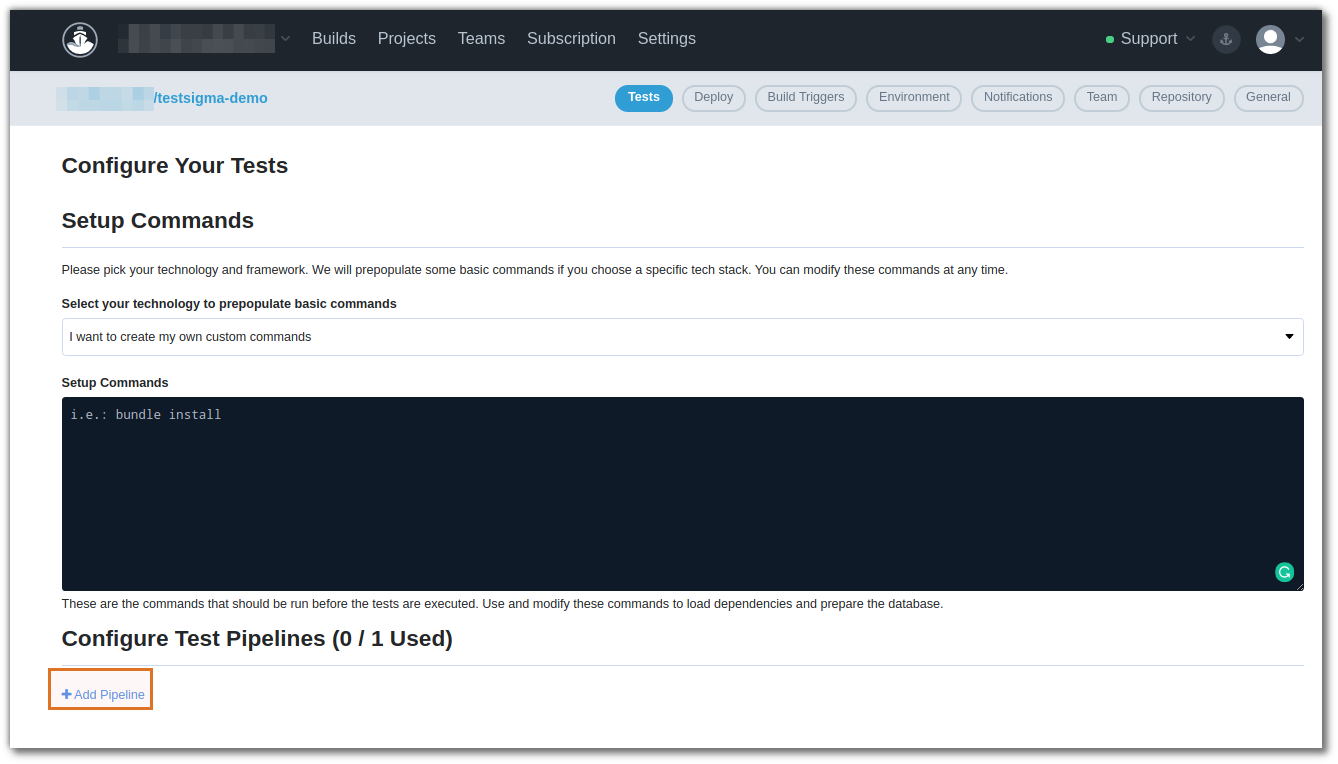
Task: Open the user avatar account menu
Action: (x=1269, y=39)
